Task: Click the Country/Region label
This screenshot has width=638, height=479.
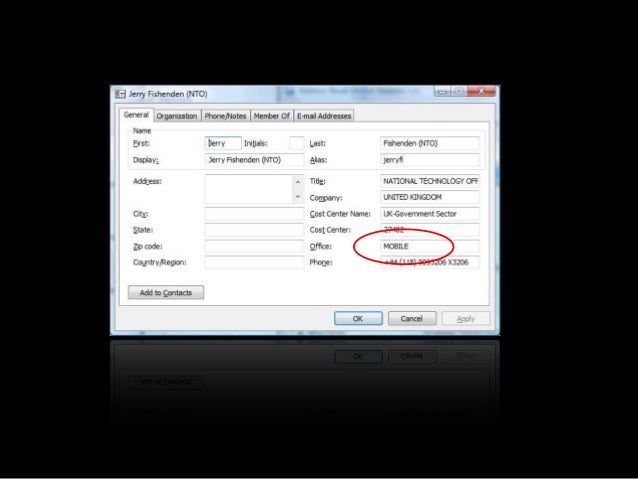Action: tap(160, 262)
